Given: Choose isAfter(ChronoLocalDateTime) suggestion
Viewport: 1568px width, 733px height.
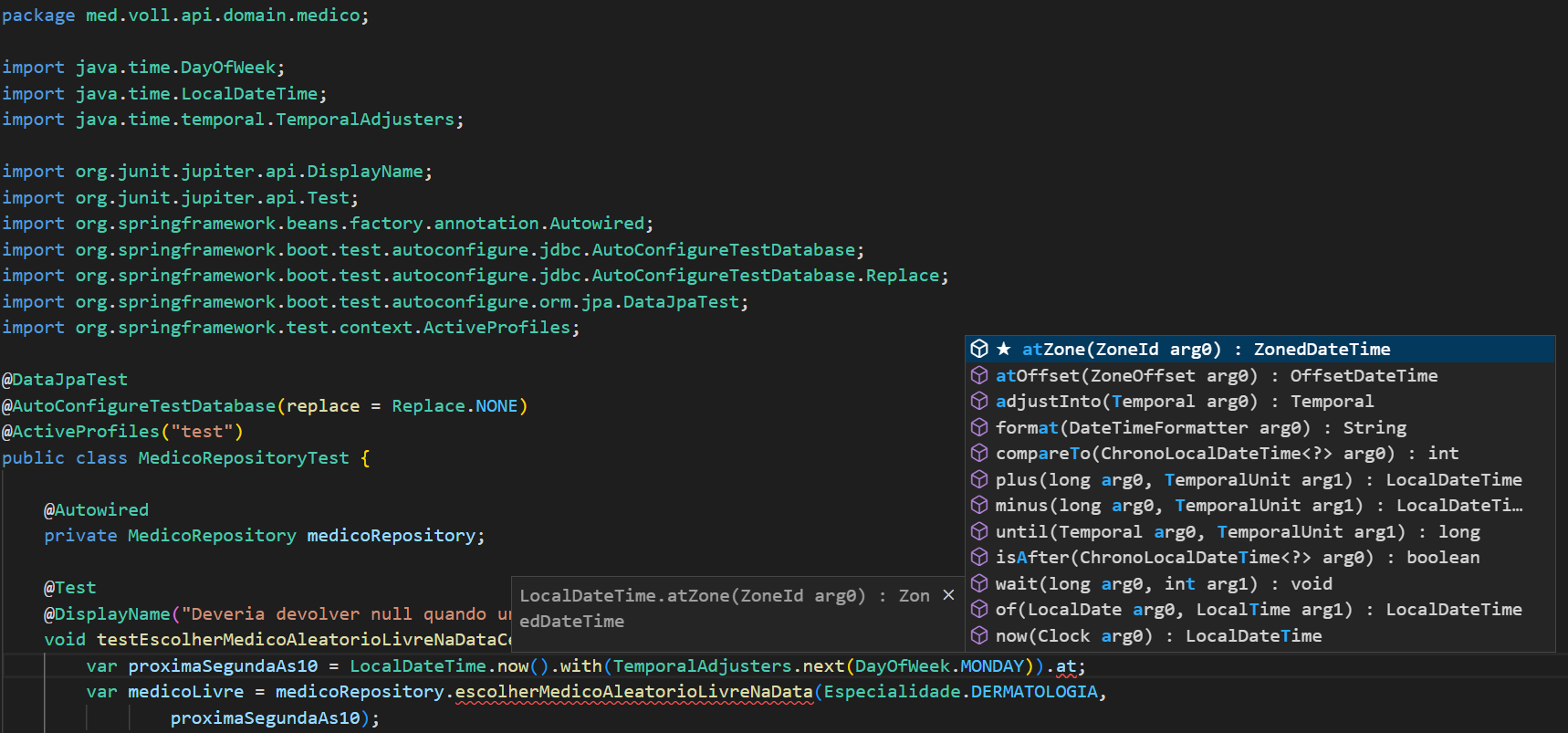Looking at the screenshot, I should [1260, 557].
